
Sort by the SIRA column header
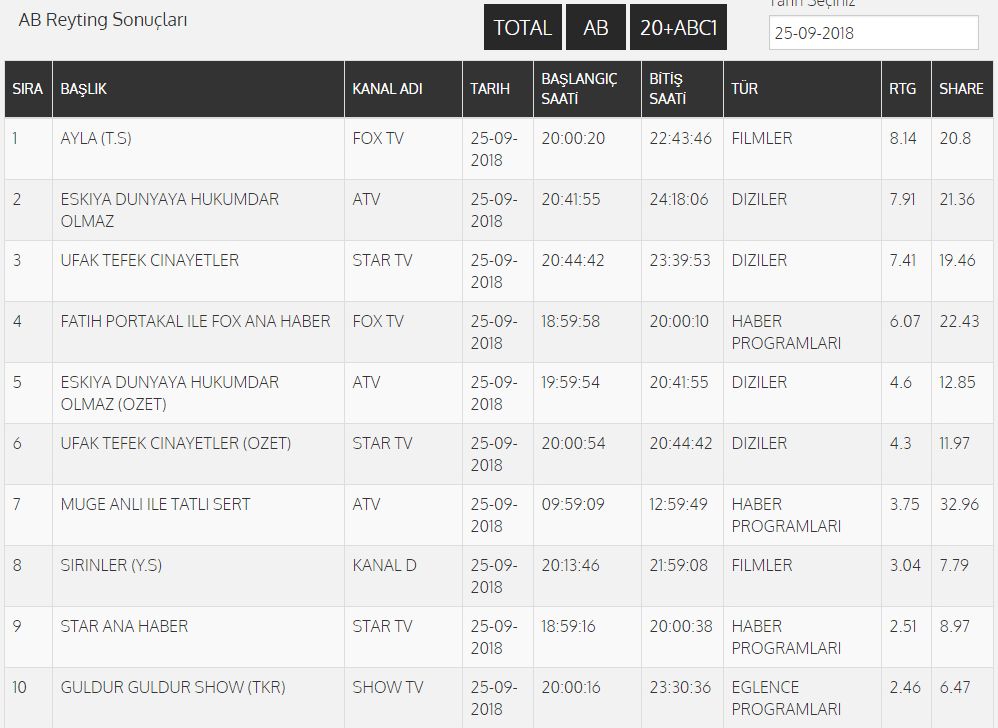(x=27, y=88)
